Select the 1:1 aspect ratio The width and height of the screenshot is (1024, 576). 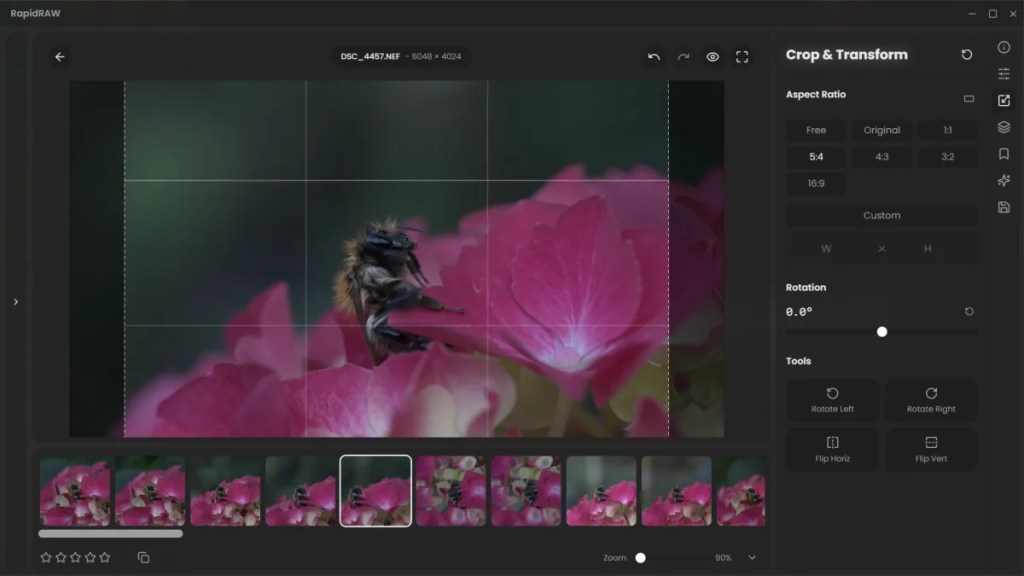click(x=947, y=130)
